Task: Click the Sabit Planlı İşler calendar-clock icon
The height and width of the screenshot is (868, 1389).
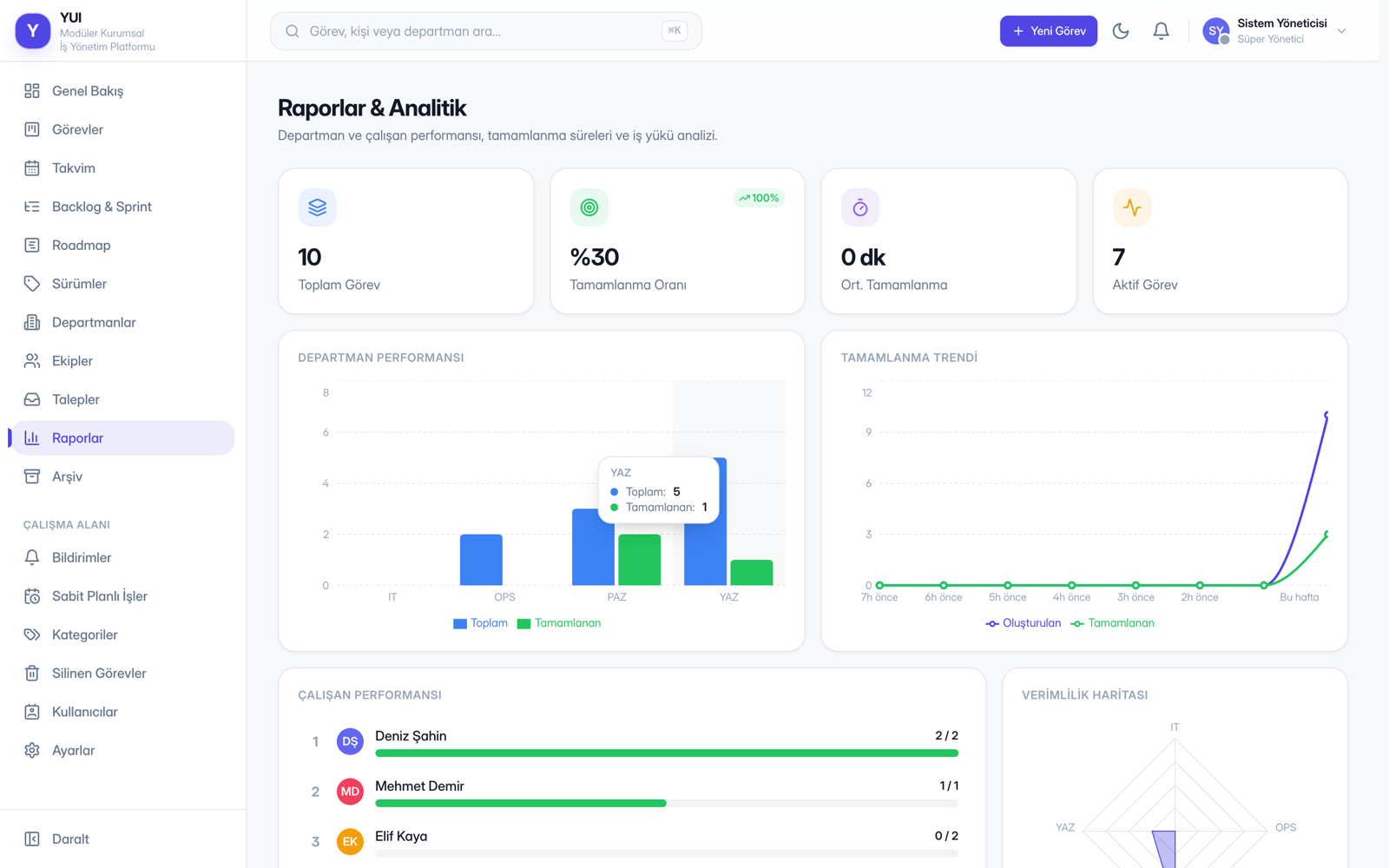Action: tap(32, 596)
